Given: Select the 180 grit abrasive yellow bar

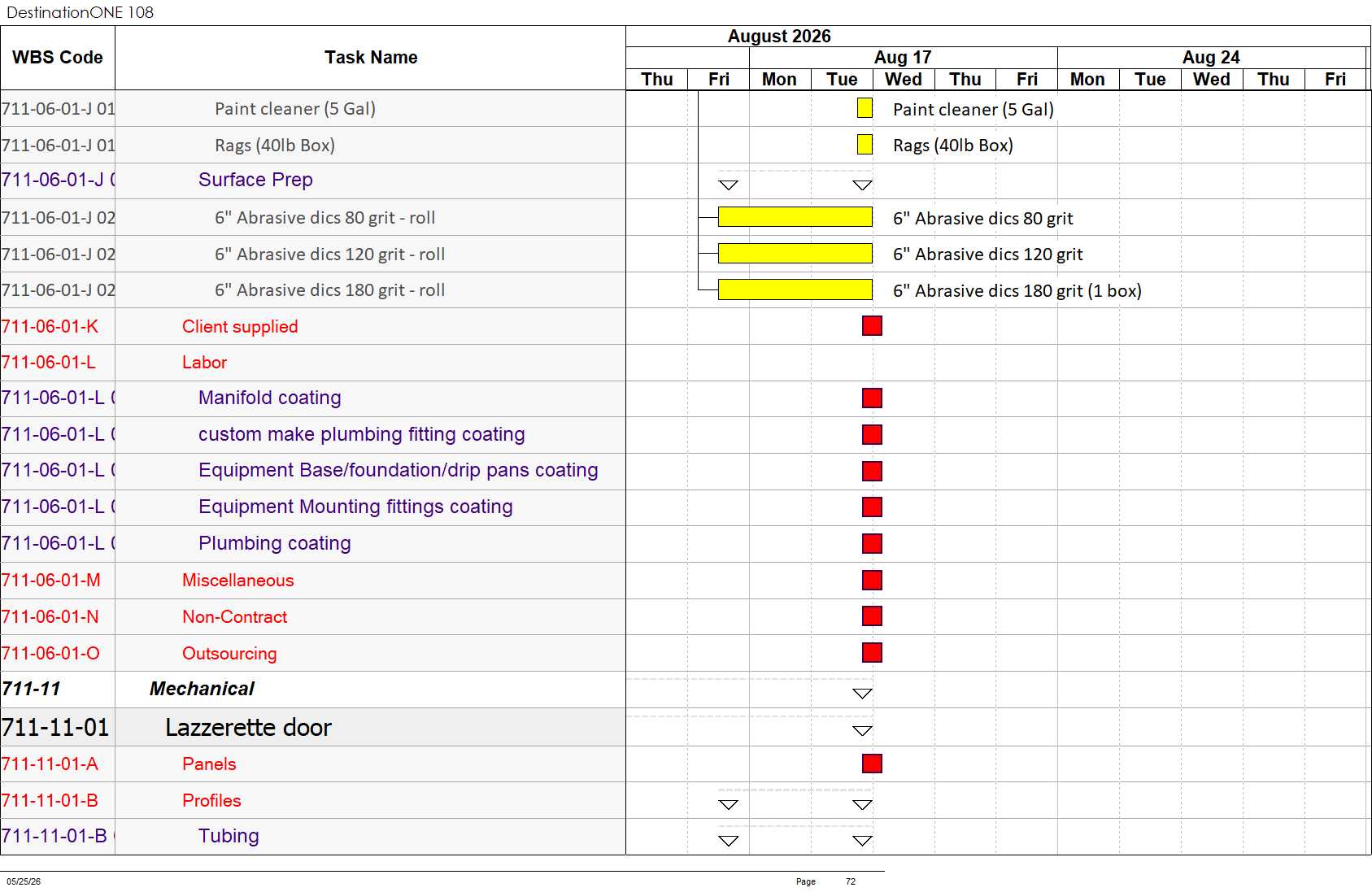Looking at the screenshot, I should (x=795, y=289).
